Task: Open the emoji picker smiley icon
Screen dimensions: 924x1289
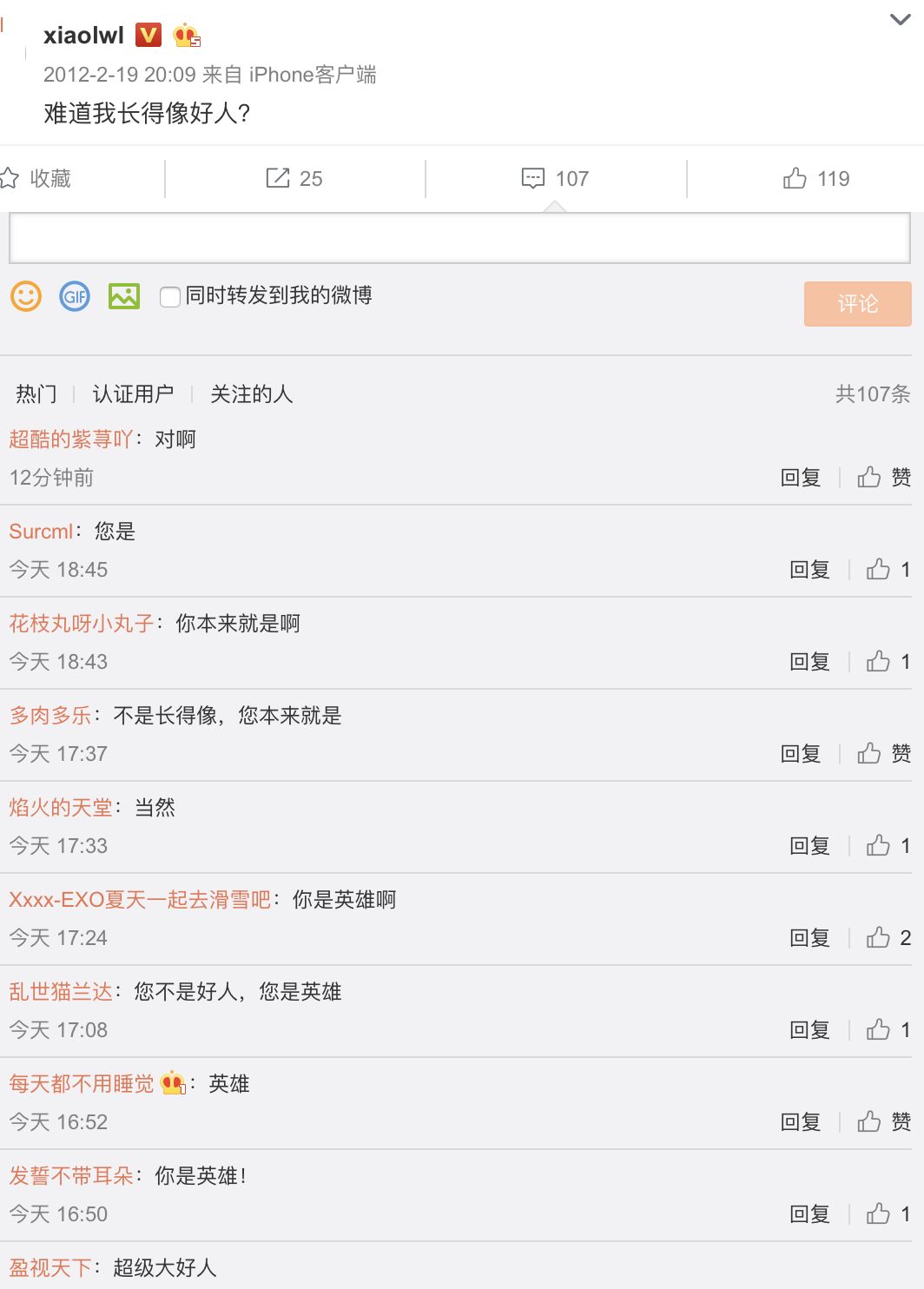Action: 26,296
